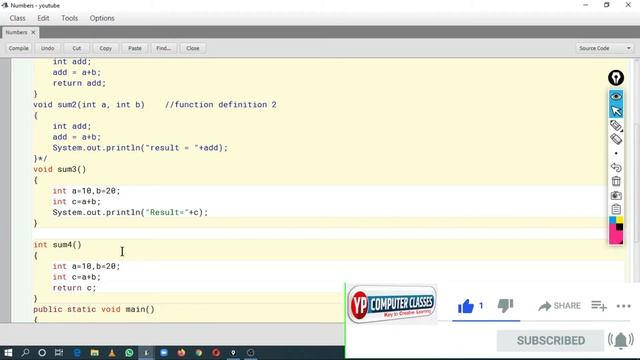Open the Windows Start menu

pyautogui.click(x=8, y=353)
